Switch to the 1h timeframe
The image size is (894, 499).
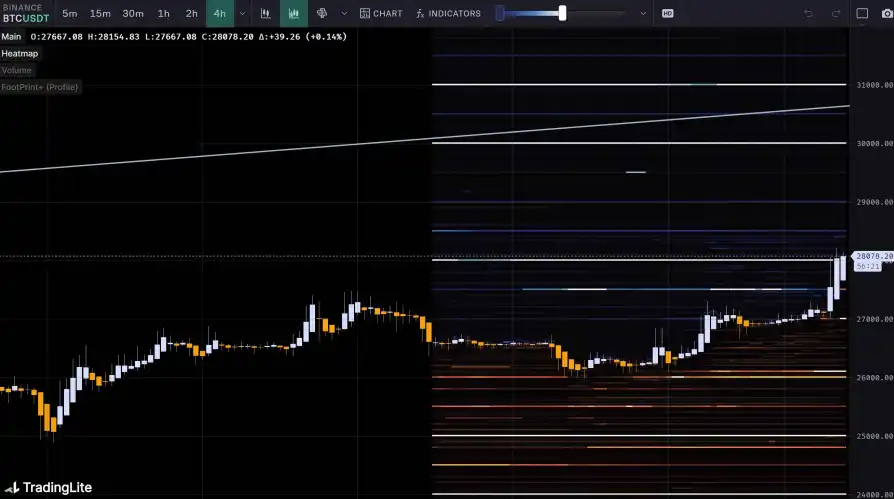tap(163, 13)
